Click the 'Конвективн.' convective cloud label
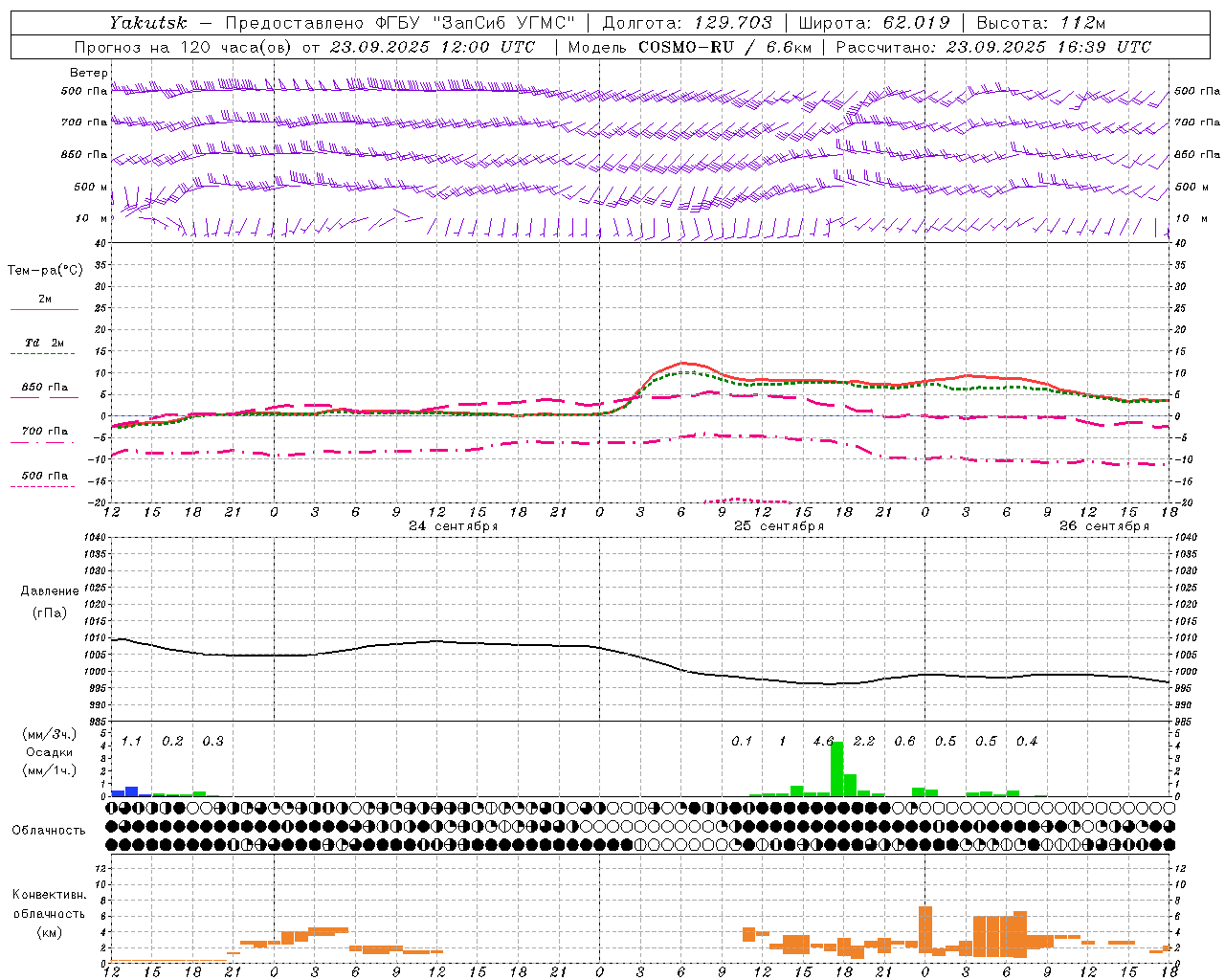This screenshot has width=1225, height=980. pos(49,895)
